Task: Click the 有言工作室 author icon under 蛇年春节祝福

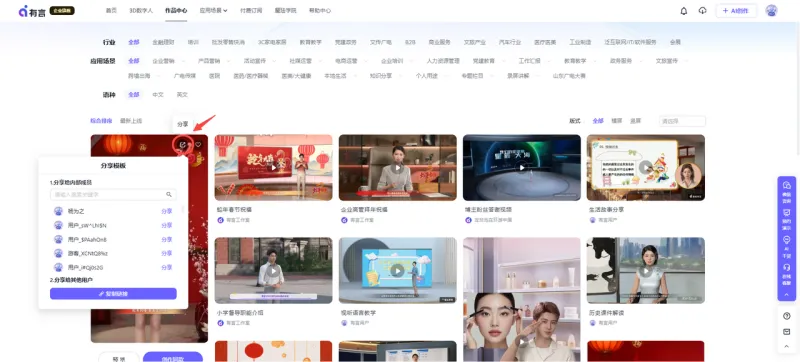Action: [x=220, y=220]
